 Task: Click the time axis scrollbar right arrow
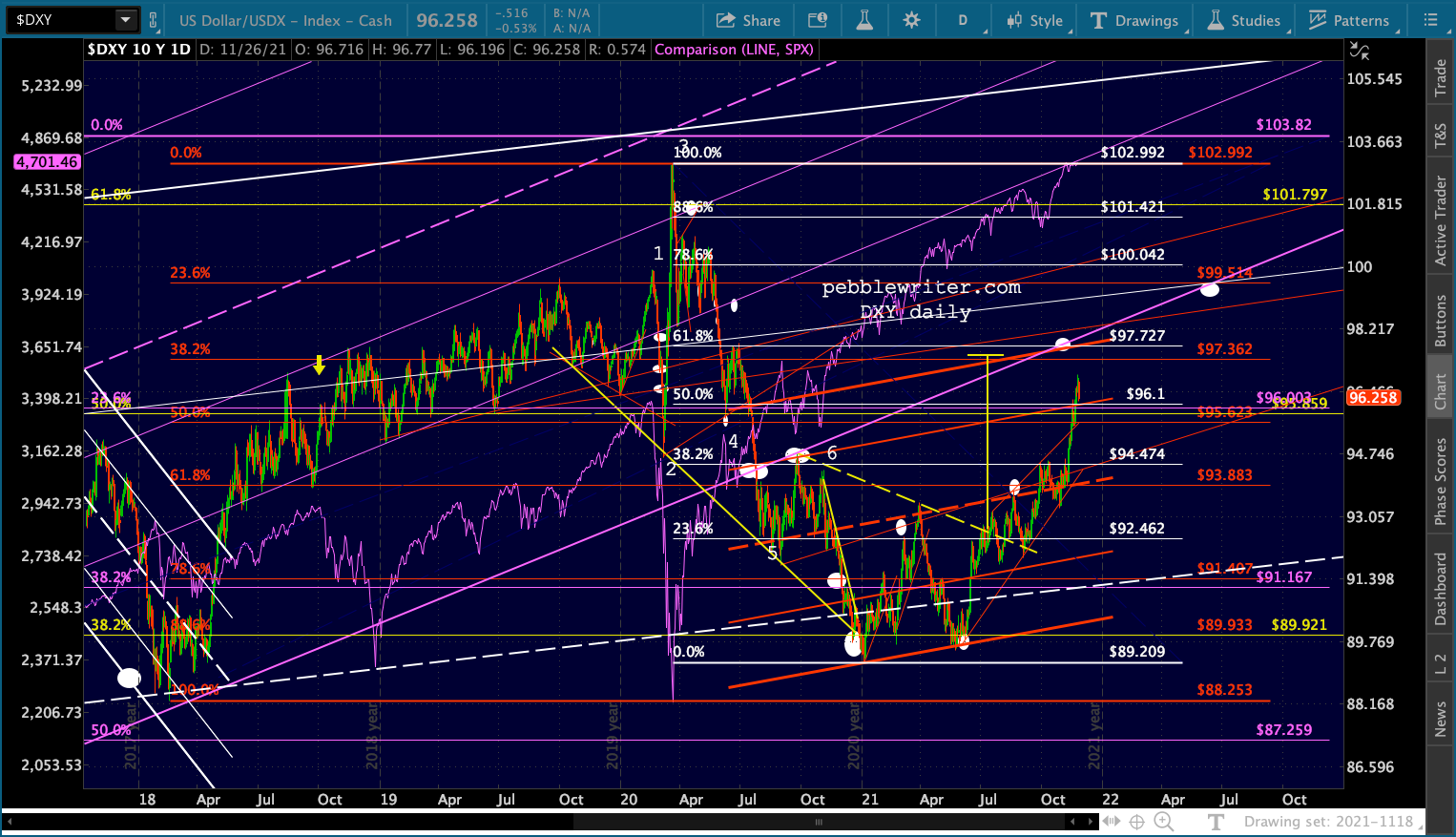pyautogui.click(x=1090, y=822)
